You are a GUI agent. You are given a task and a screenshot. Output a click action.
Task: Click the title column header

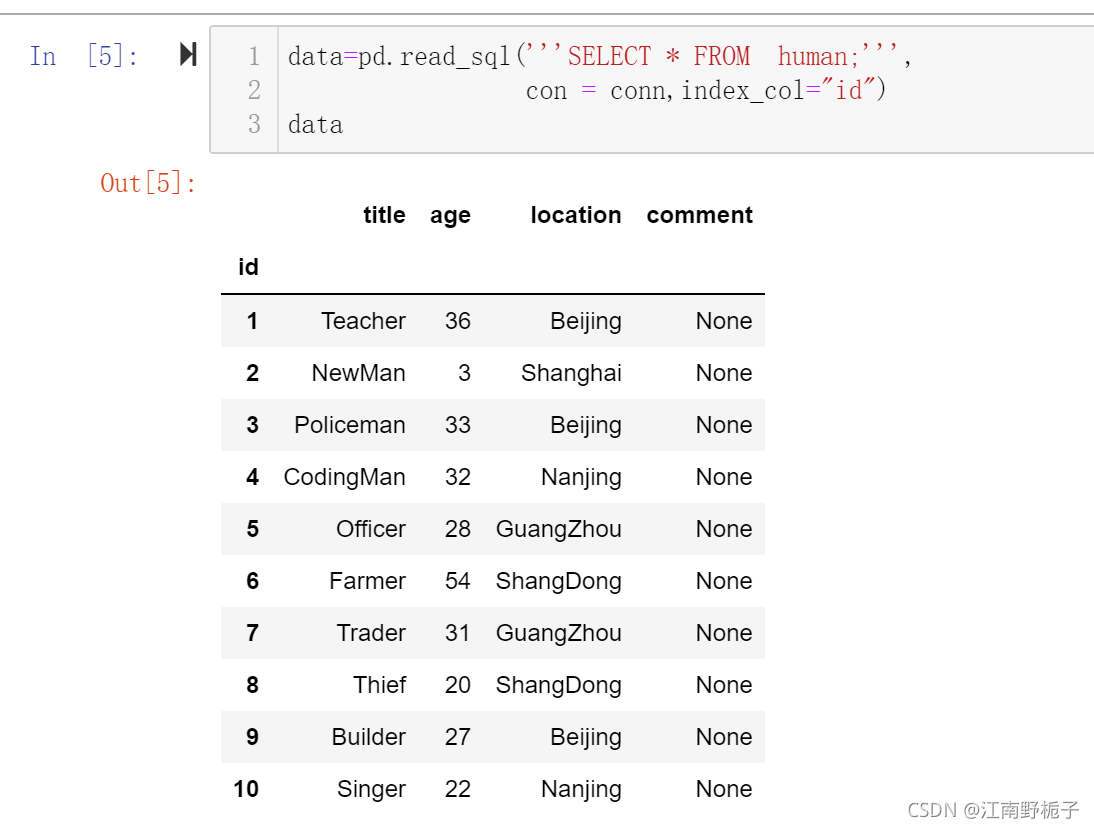point(384,215)
